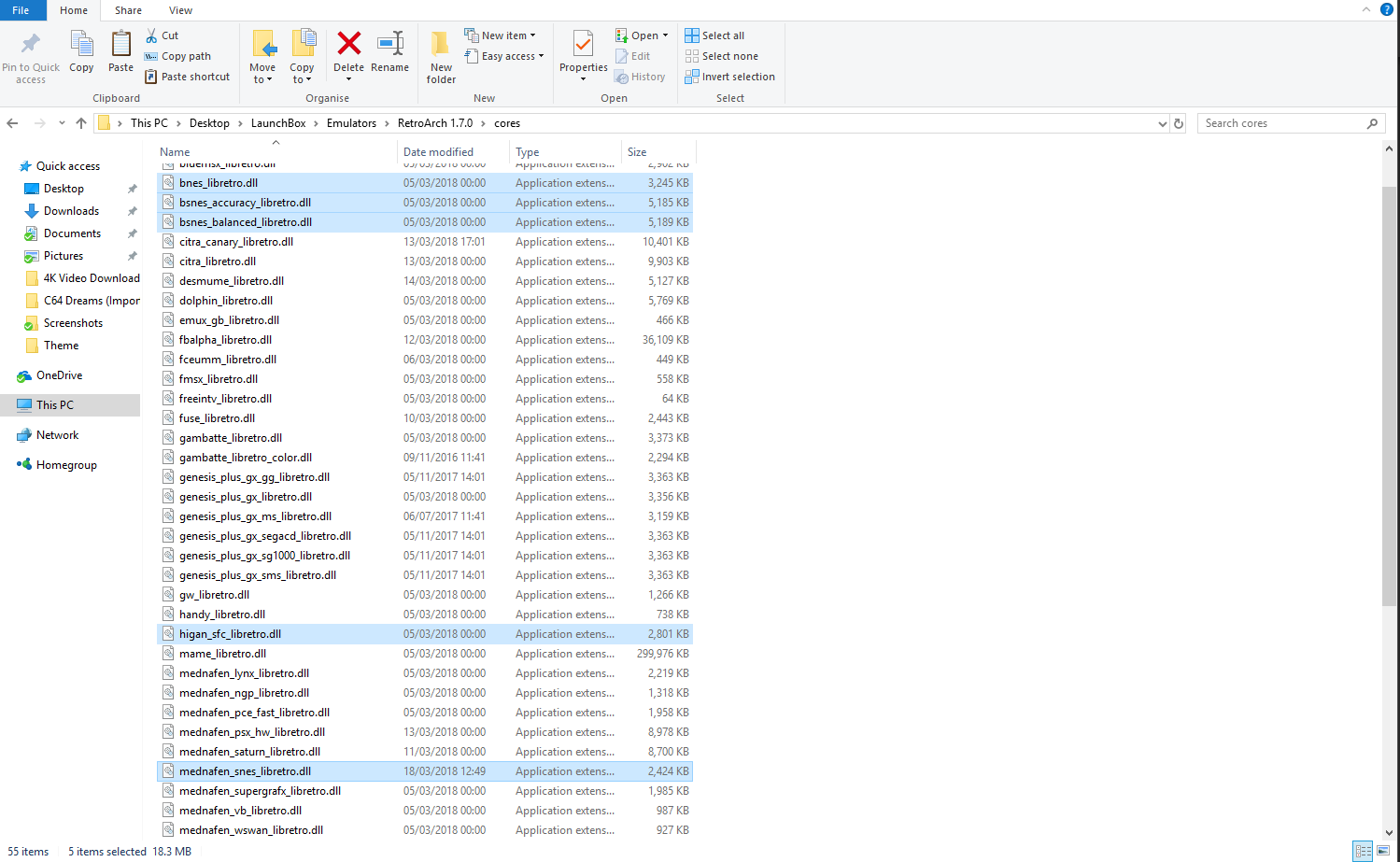The height and width of the screenshot is (862, 1400).
Task: Click the History icon in the ribbon
Action: click(621, 77)
